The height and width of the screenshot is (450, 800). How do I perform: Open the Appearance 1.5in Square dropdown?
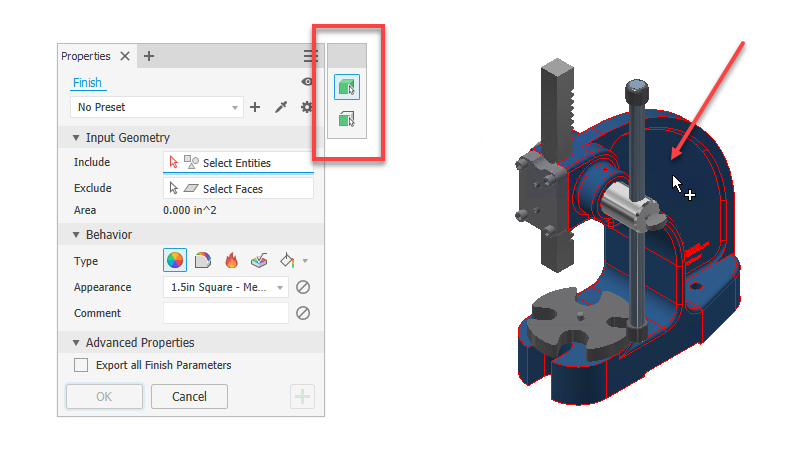coord(226,287)
